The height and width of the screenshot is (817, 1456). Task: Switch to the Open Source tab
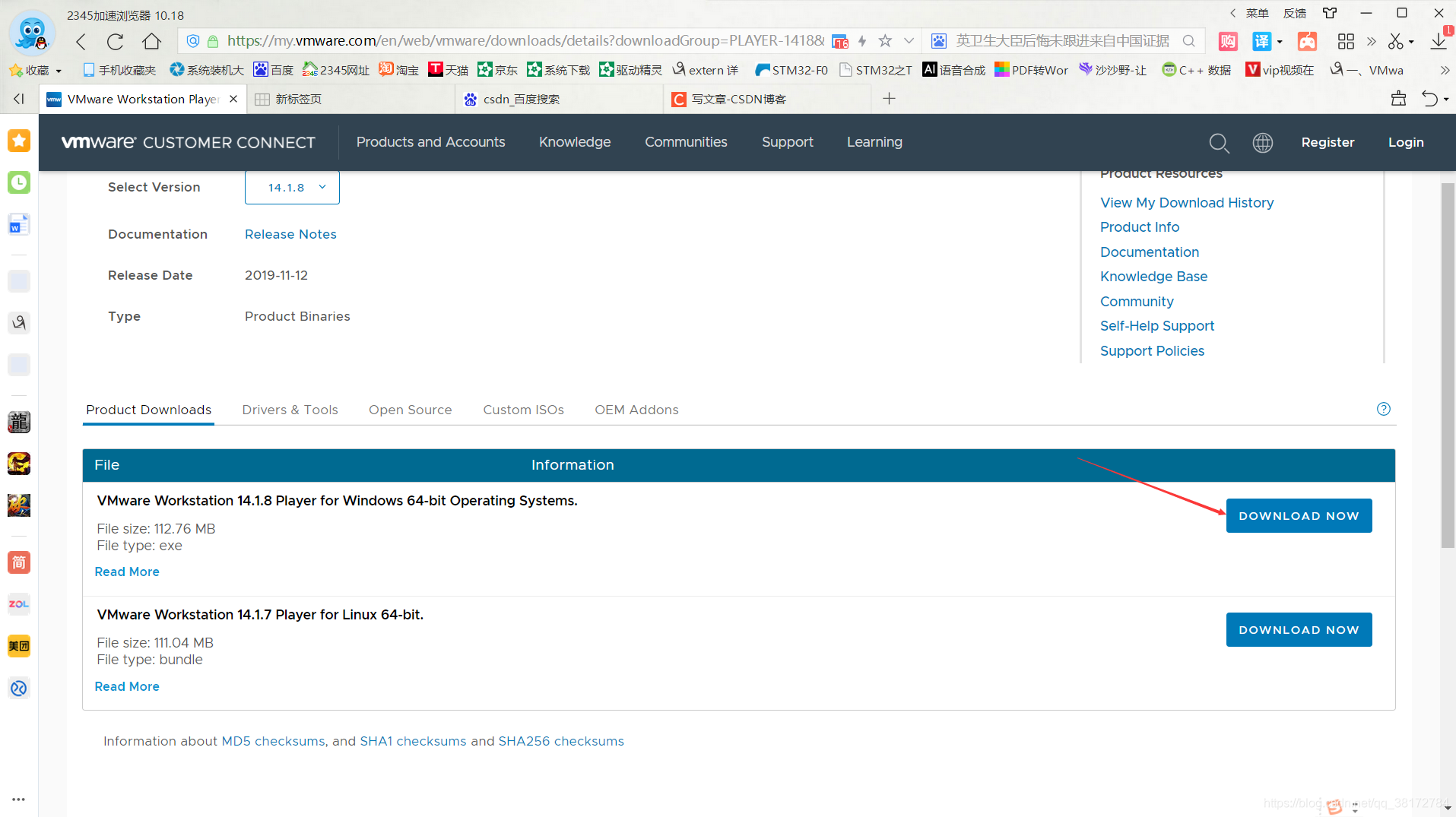410,410
